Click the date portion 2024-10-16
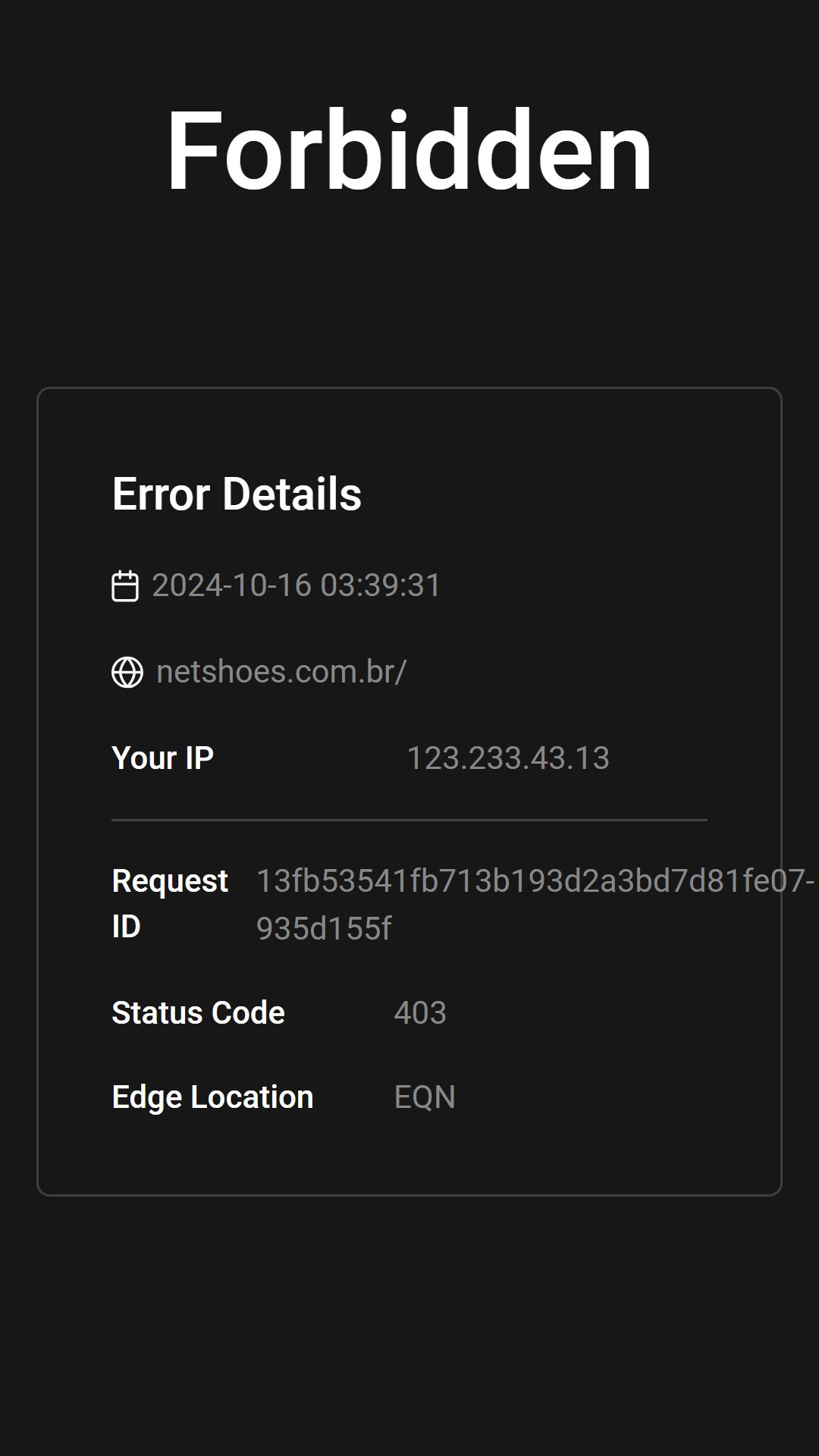 (232, 585)
